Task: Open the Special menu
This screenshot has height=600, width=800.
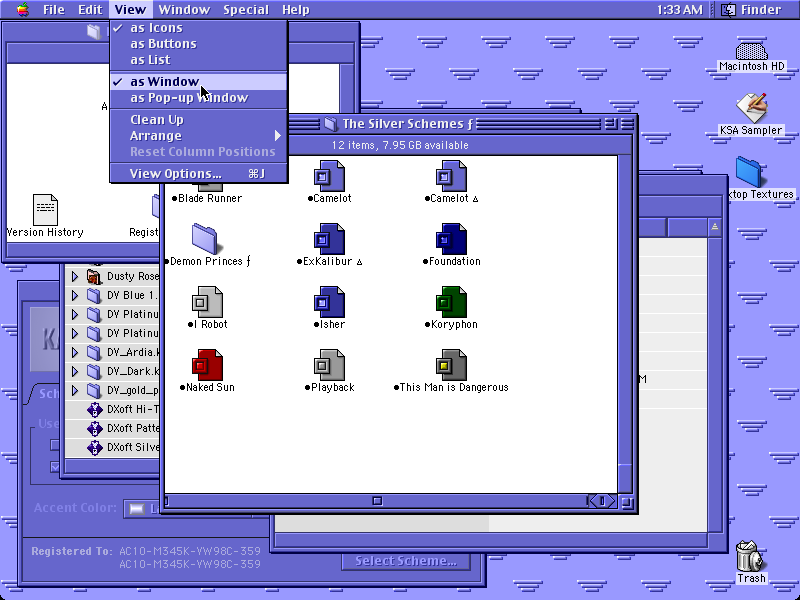Action: point(246,10)
